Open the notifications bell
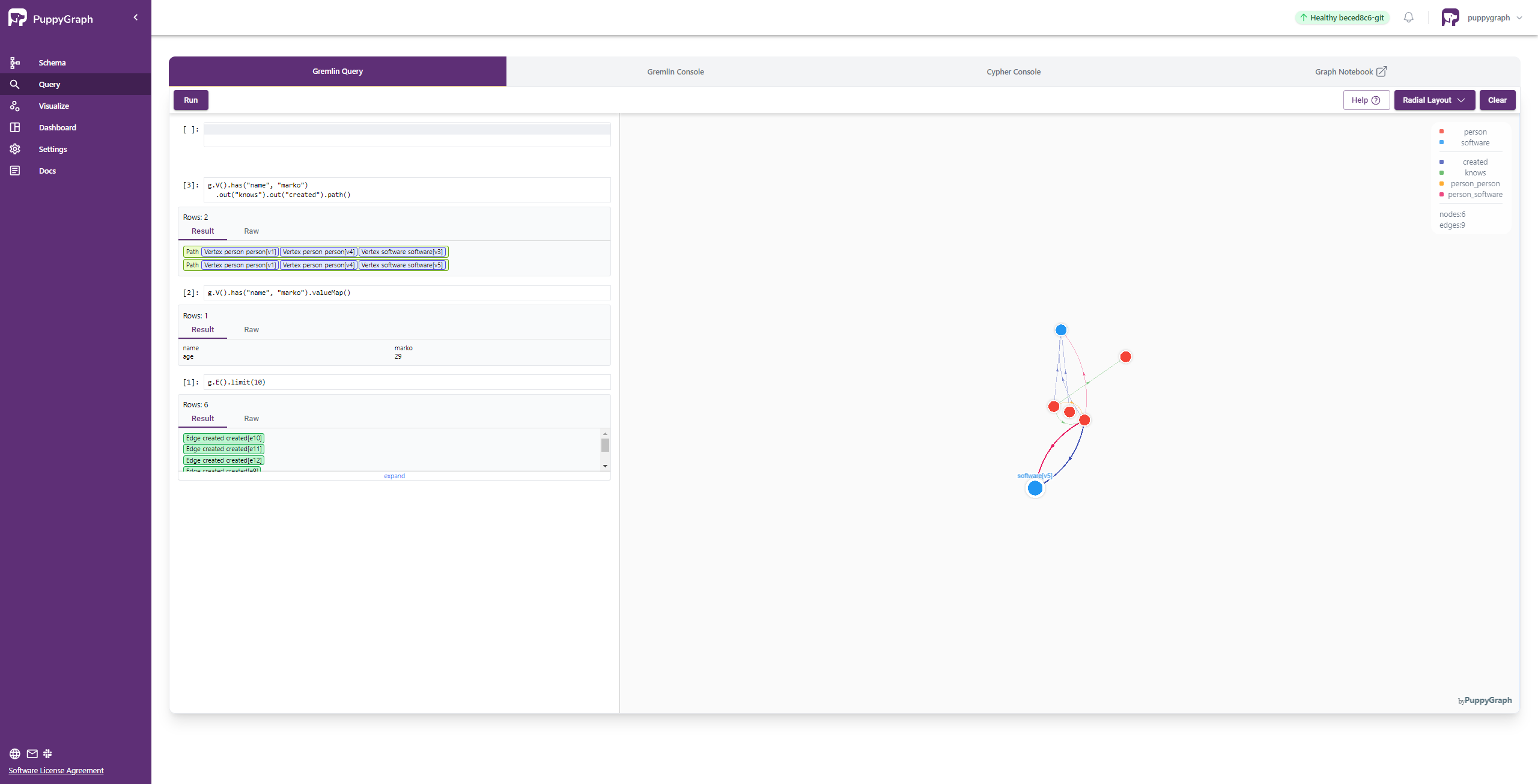This screenshot has width=1538, height=784. pyautogui.click(x=1409, y=17)
